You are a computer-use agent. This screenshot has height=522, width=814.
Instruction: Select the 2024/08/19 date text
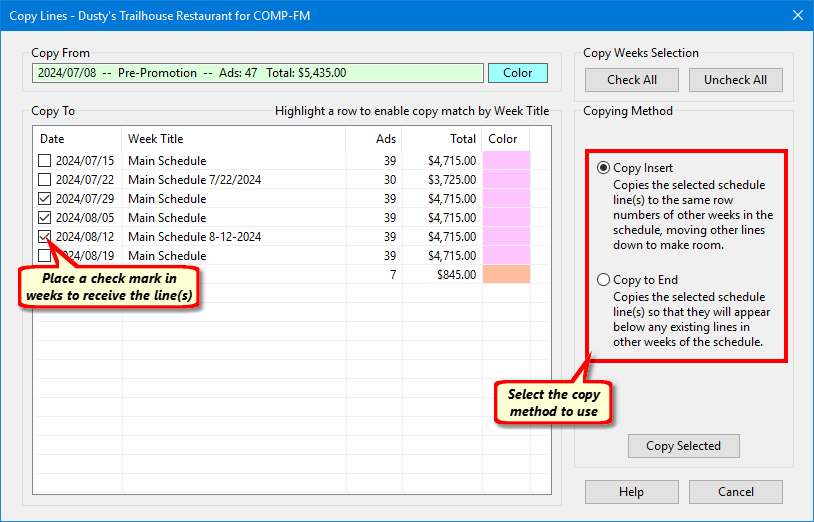tap(85, 256)
